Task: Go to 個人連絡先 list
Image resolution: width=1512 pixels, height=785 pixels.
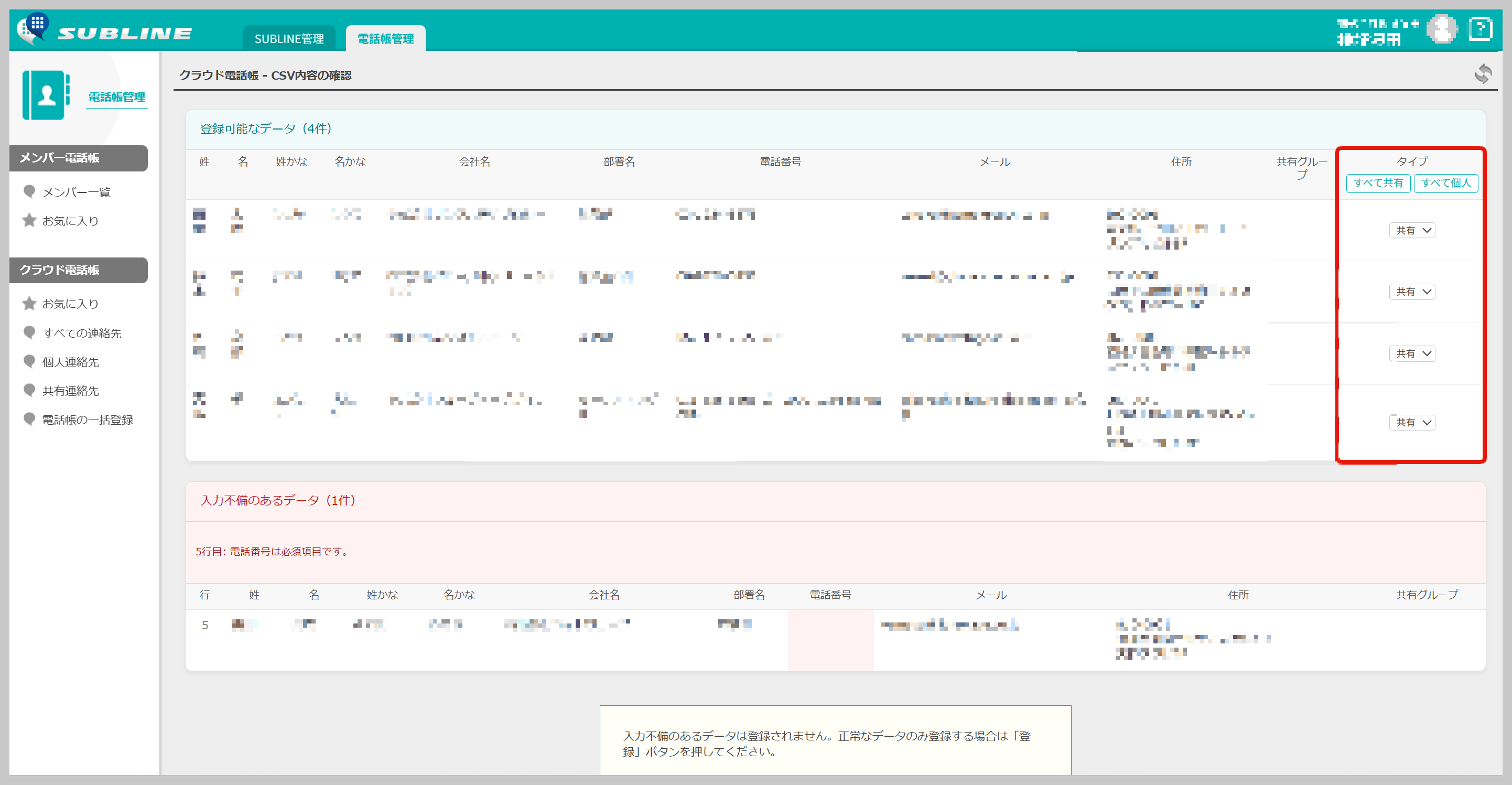Action: tap(70, 362)
